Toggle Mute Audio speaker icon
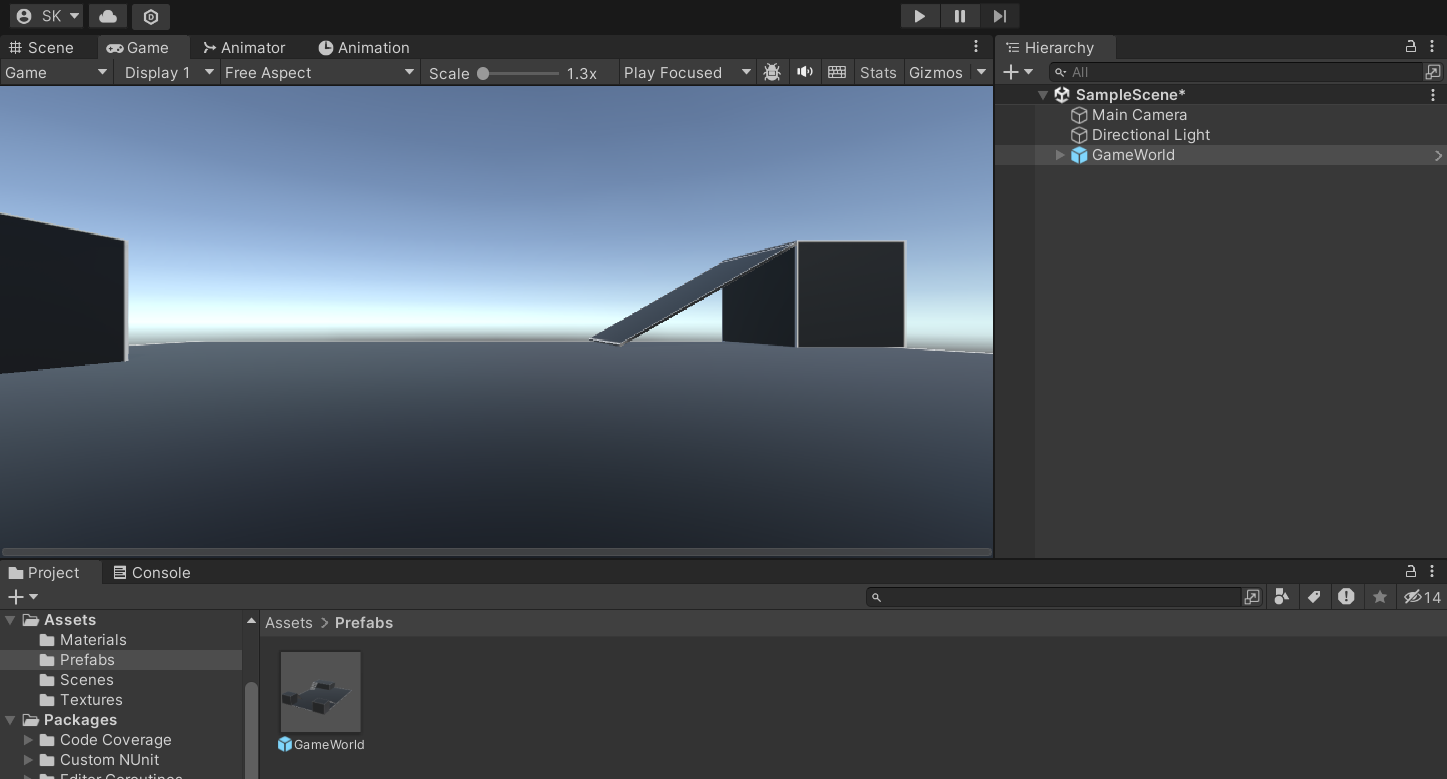Screen dimensions: 1447x779 click(x=804, y=72)
